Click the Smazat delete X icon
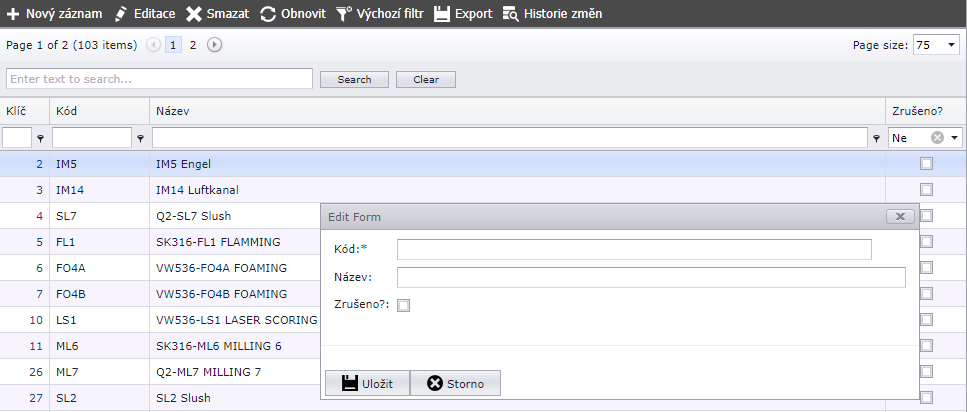Screen dimensions: 967x412 pyautogui.click(x=194, y=14)
